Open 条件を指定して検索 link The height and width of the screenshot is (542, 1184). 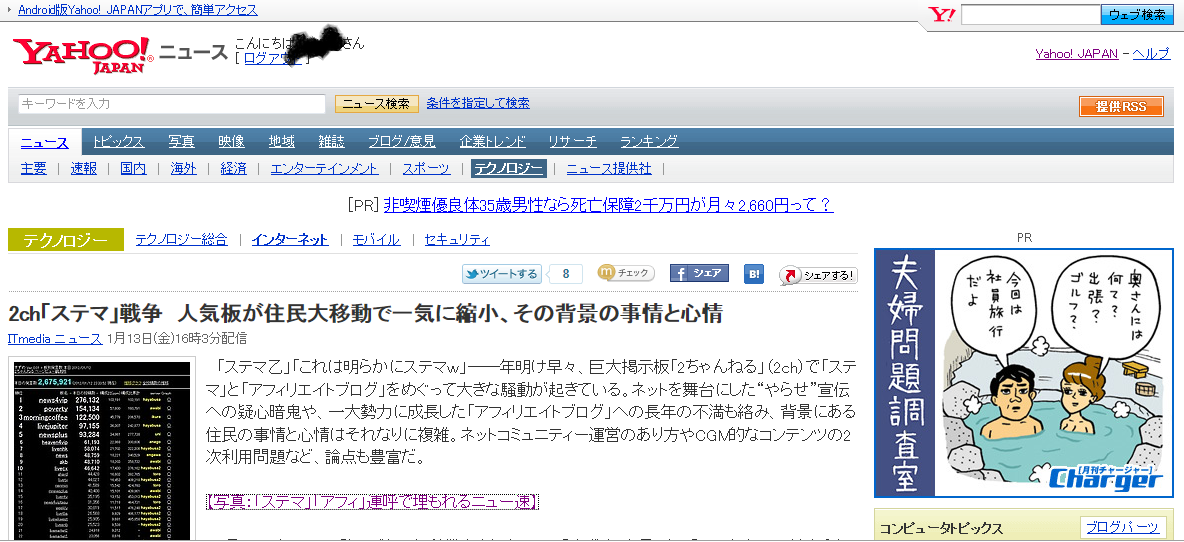coord(478,103)
